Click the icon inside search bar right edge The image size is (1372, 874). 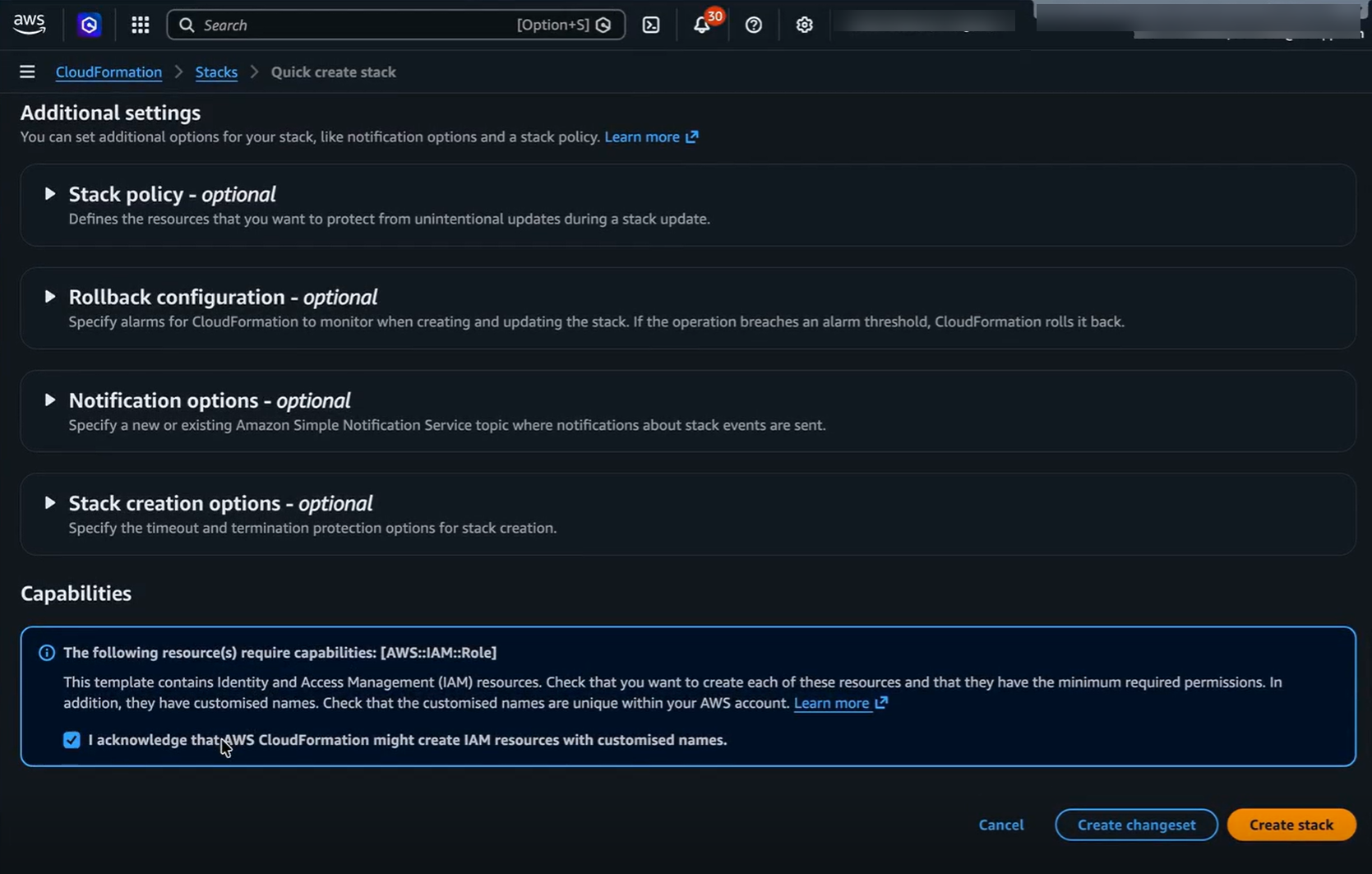(603, 25)
